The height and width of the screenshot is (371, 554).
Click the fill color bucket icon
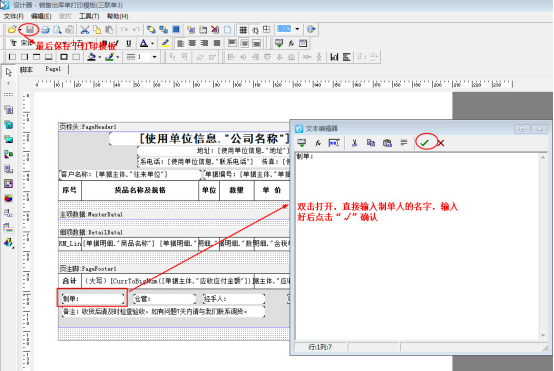tap(92, 57)
